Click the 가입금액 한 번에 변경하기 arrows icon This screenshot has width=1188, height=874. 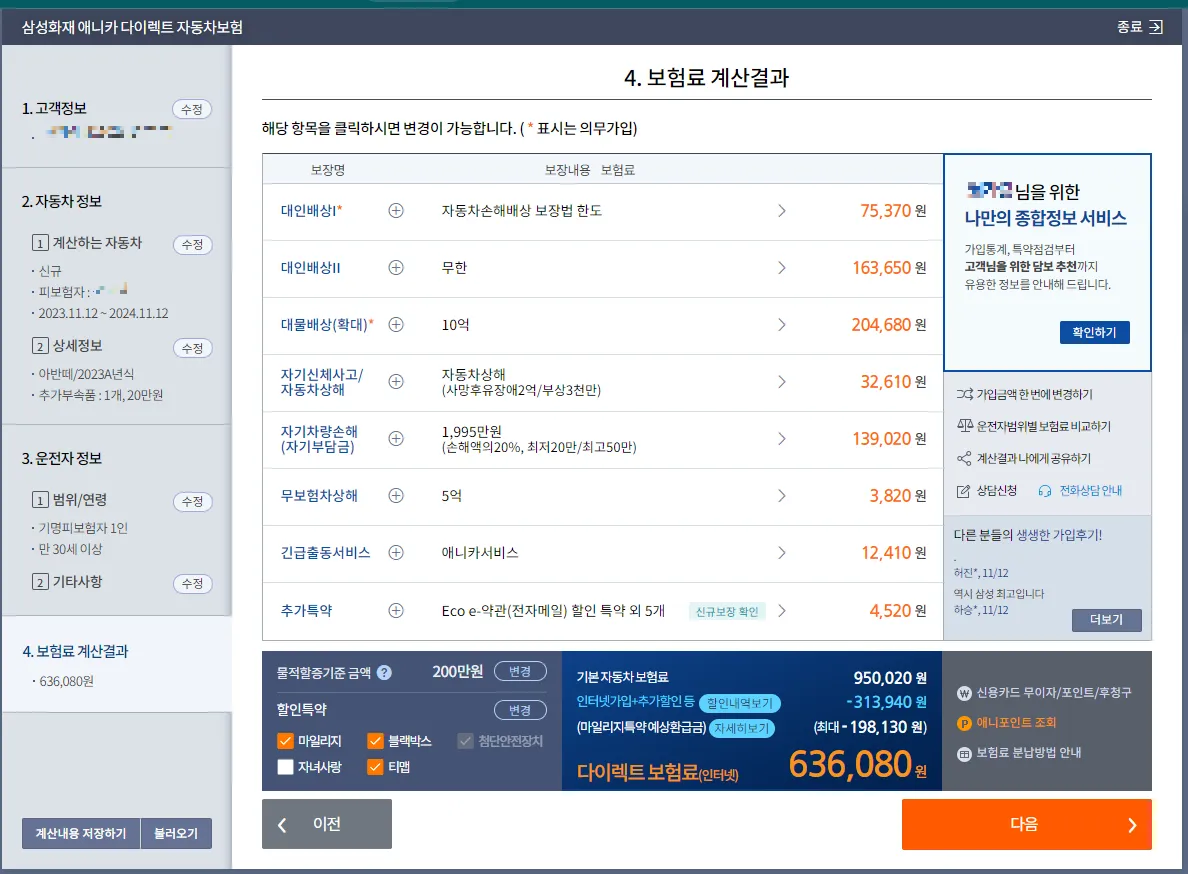pos(965,396)
